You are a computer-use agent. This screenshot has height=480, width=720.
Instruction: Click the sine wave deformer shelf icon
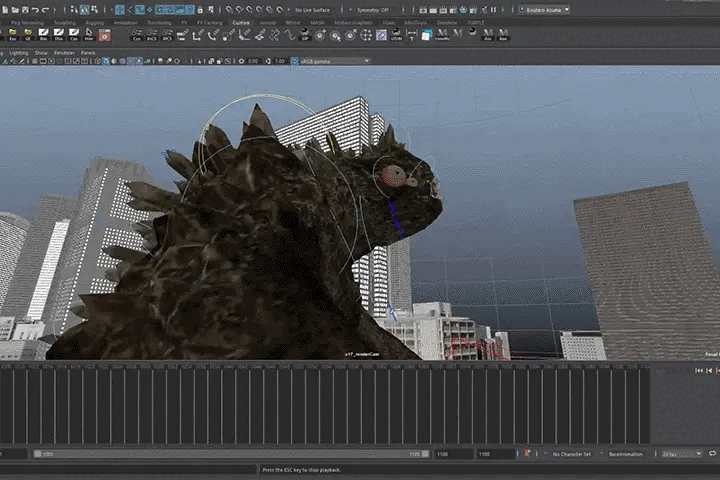point(290,35)
